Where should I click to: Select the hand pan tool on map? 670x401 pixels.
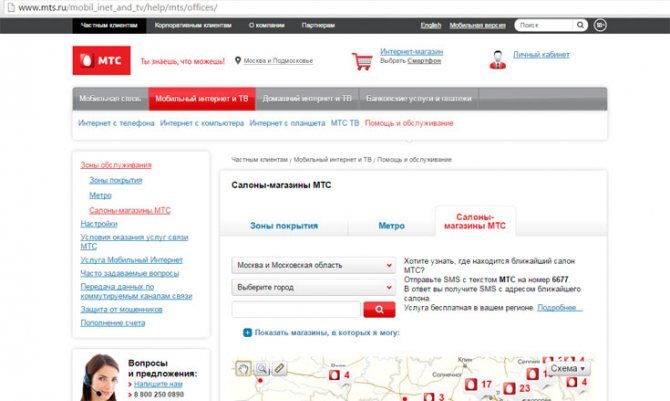point(243,368)
